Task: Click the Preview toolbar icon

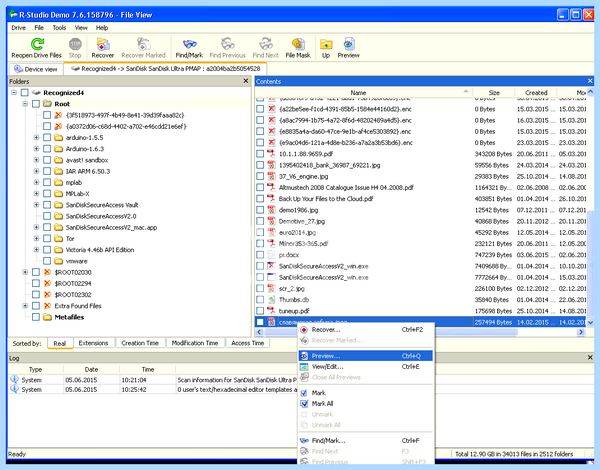Action: pyautogui.click(x=349, y=44)
